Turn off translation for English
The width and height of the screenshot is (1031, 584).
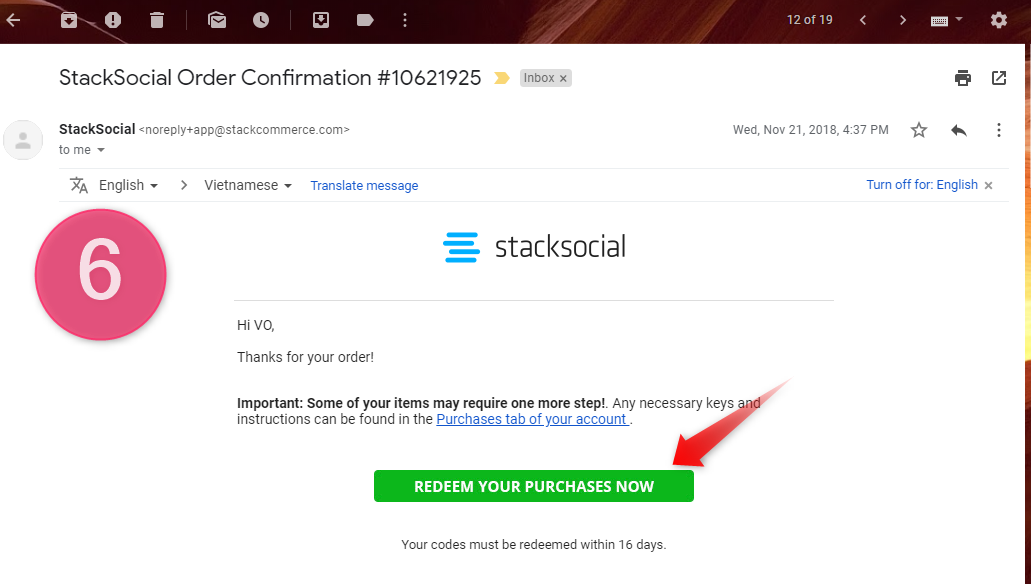tap(922, 185)
